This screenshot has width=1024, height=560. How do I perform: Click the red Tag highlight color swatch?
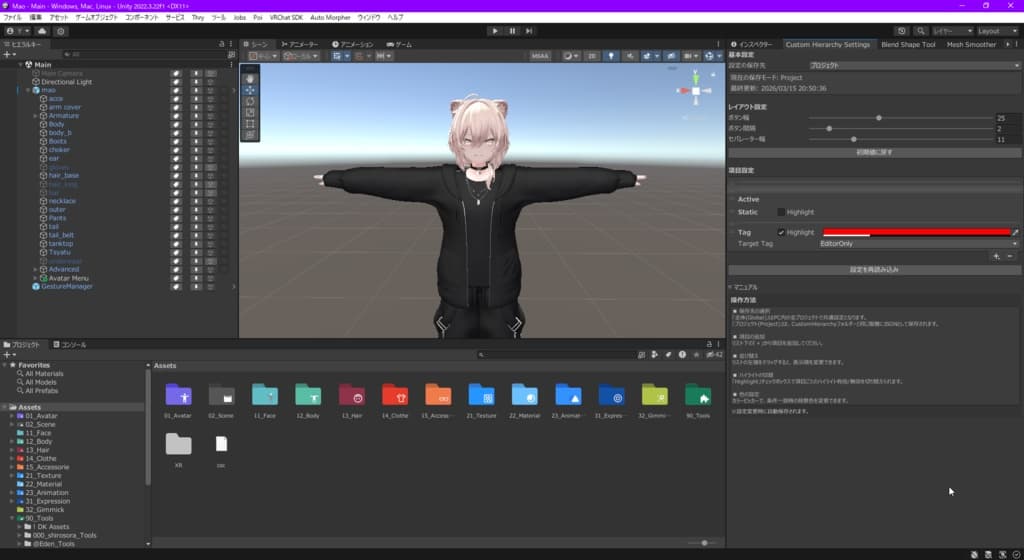[916, 232]
